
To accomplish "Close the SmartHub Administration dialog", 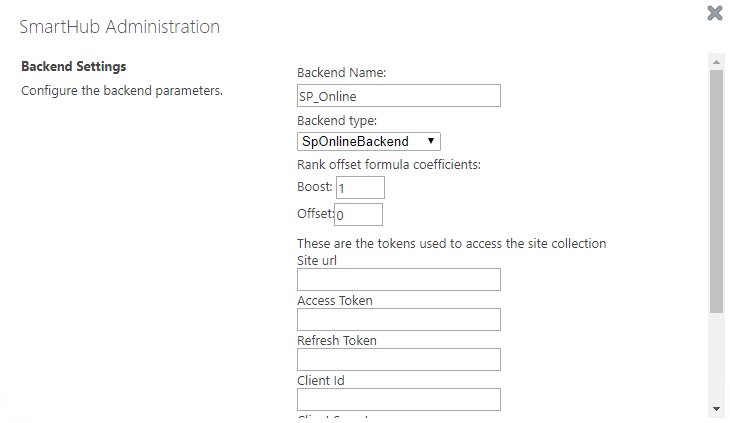I will (x=715, y=13).
